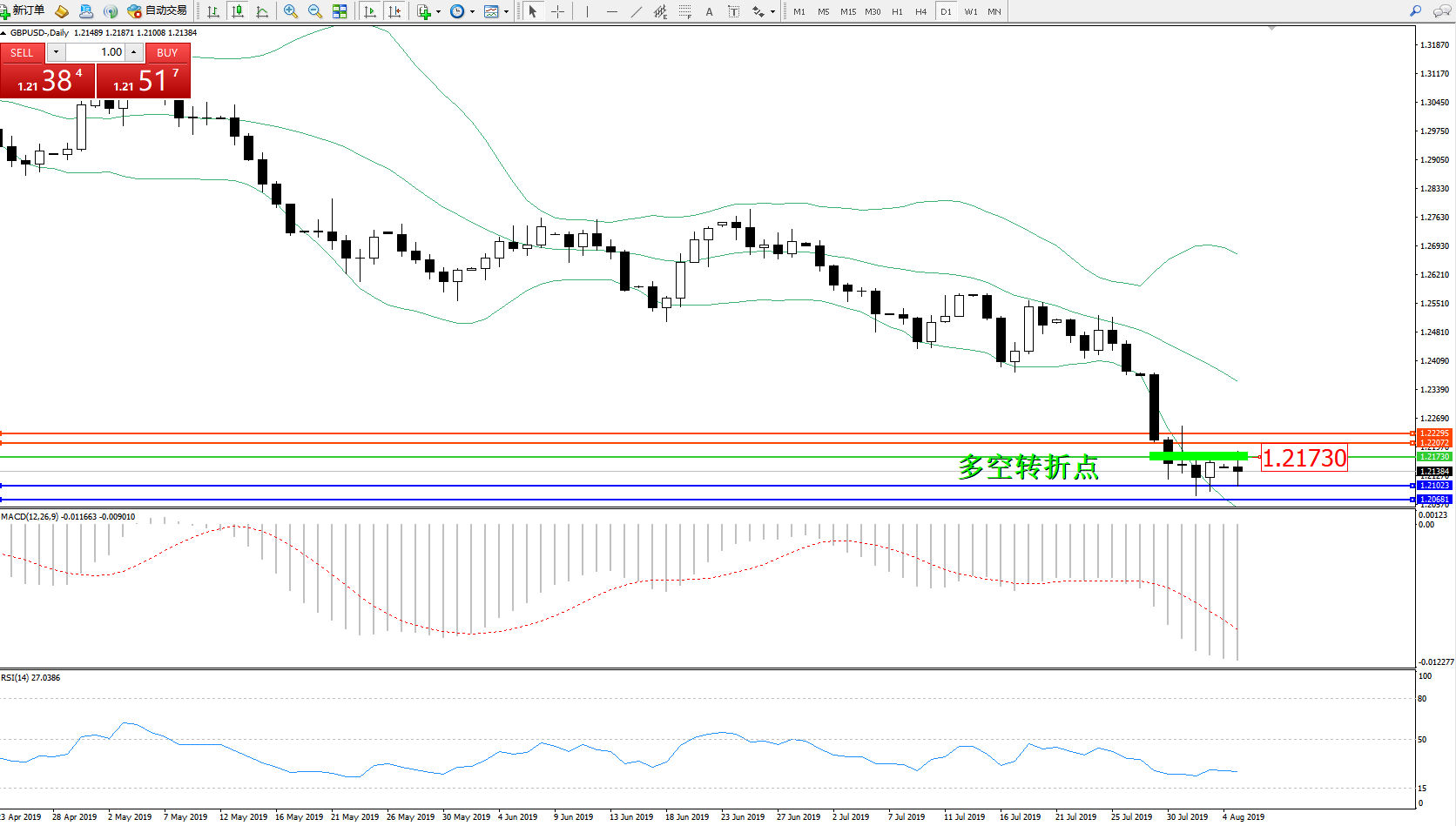Tile chart windows with grid icon
Viewport: 1456px width, 826px height.
(340, 11)
